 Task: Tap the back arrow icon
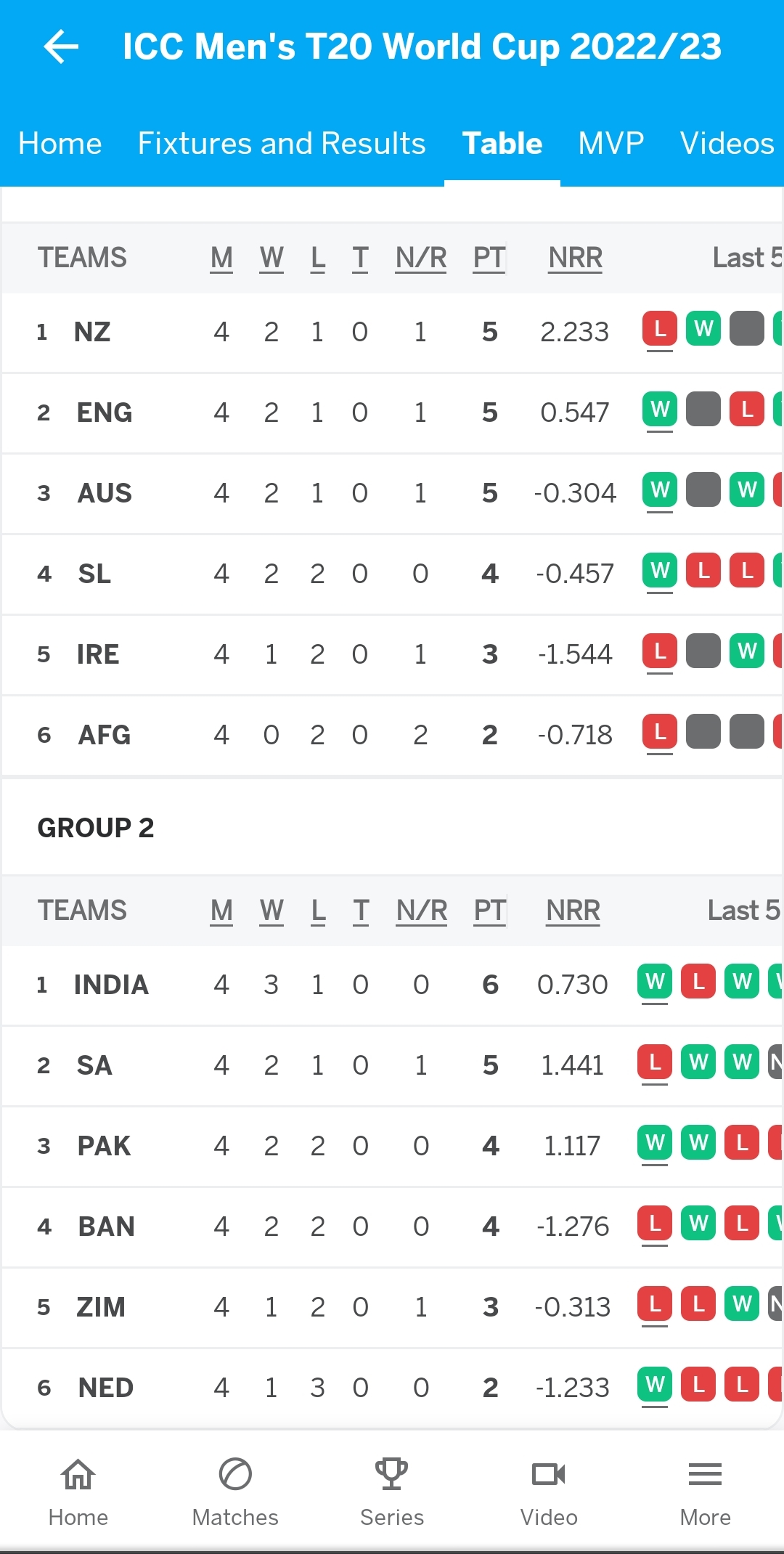61,46
